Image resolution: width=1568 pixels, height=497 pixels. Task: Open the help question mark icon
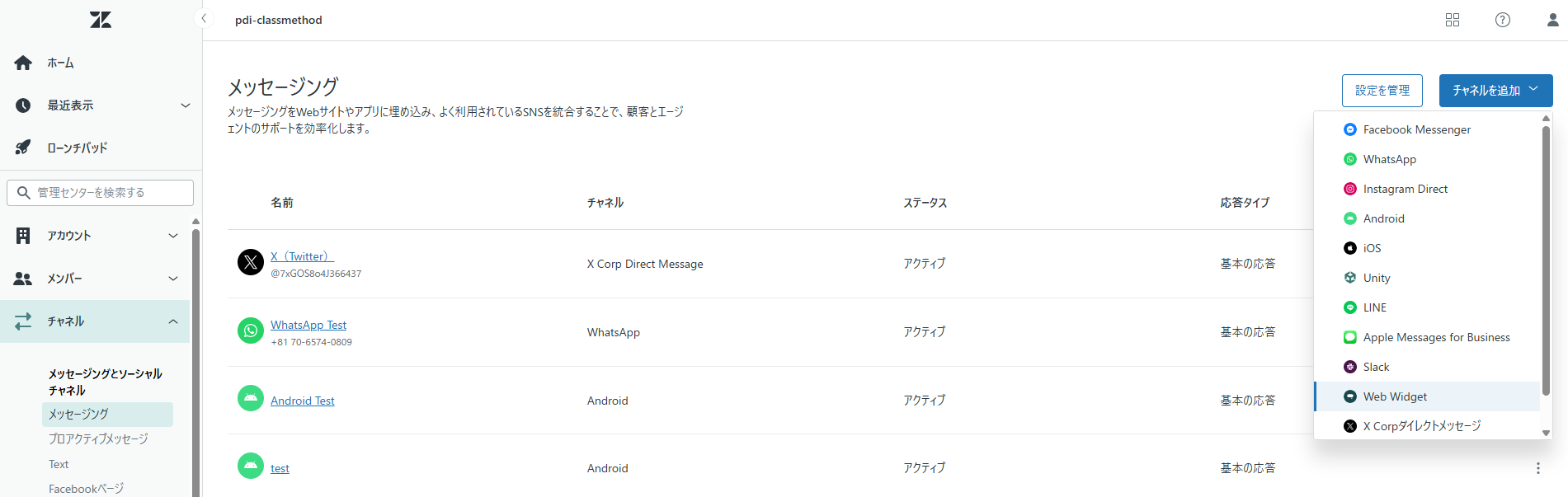click(x=1502, y=20)
